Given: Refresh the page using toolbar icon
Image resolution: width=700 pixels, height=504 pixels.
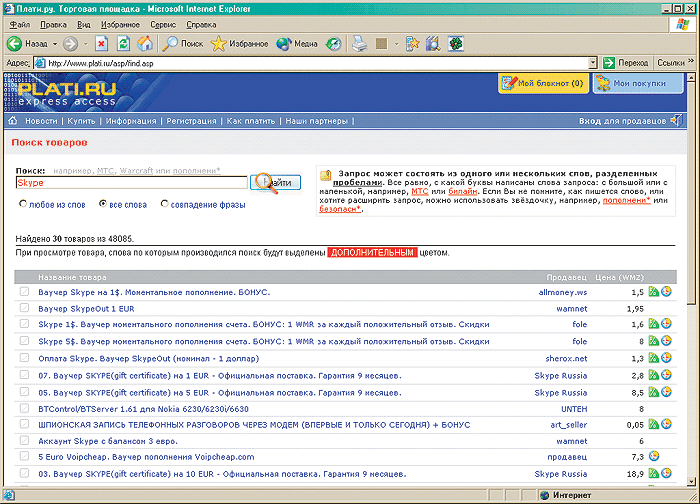Looking at the screenshot, I should click(123, 44).
